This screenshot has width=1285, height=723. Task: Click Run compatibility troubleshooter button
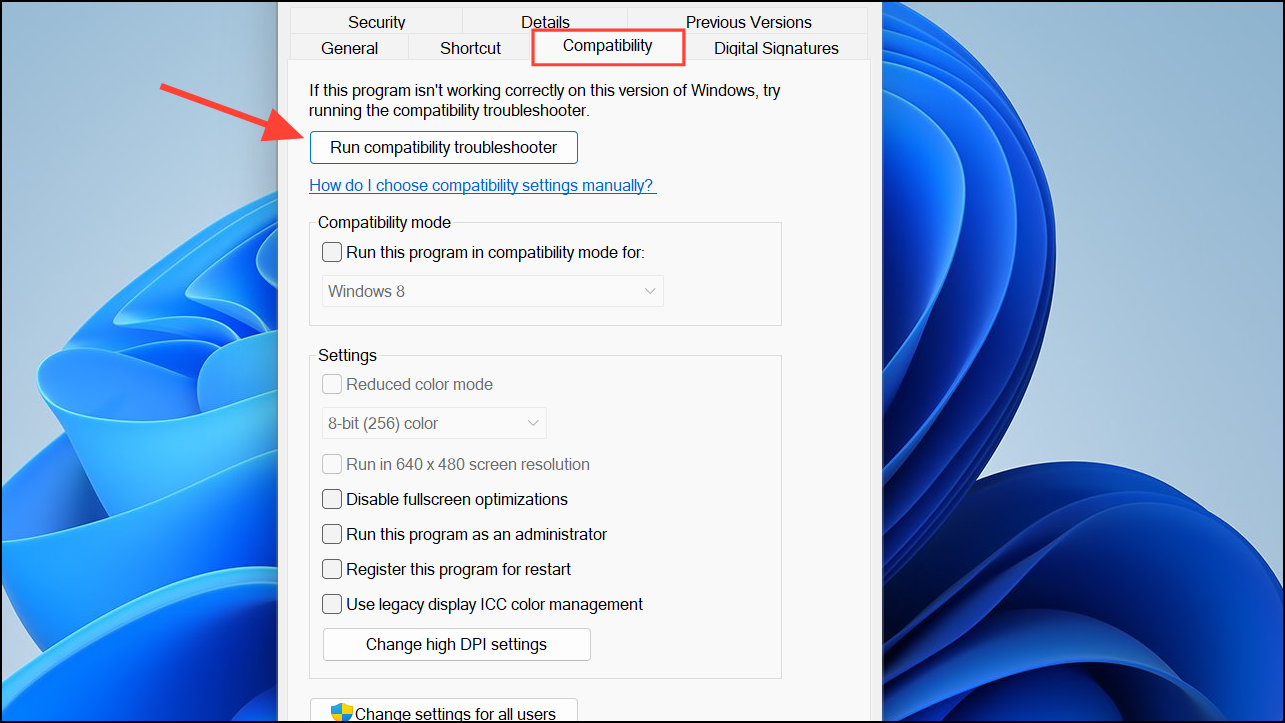[x=444, y=147]
